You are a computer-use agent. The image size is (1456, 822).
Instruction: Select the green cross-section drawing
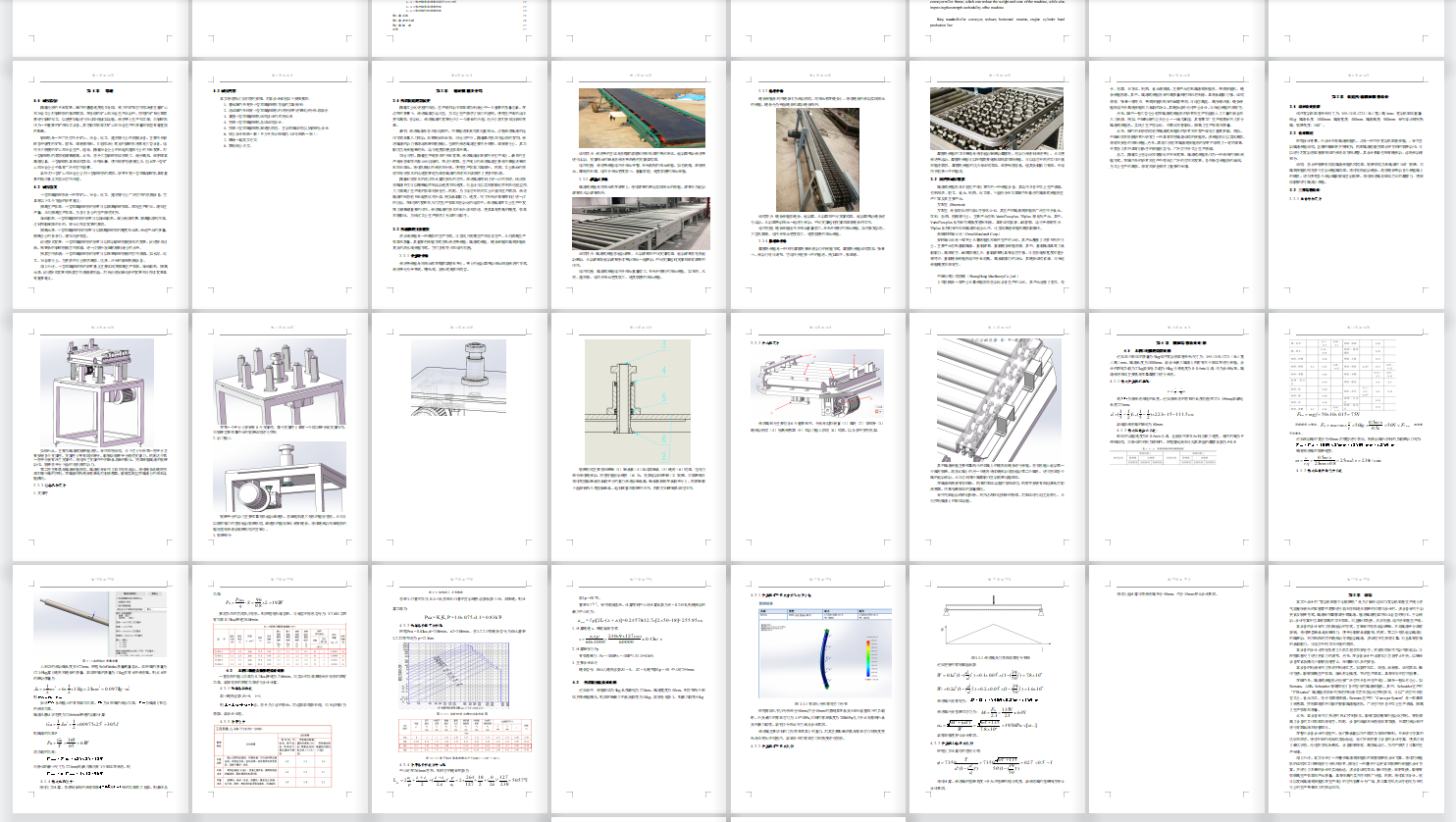638,401
